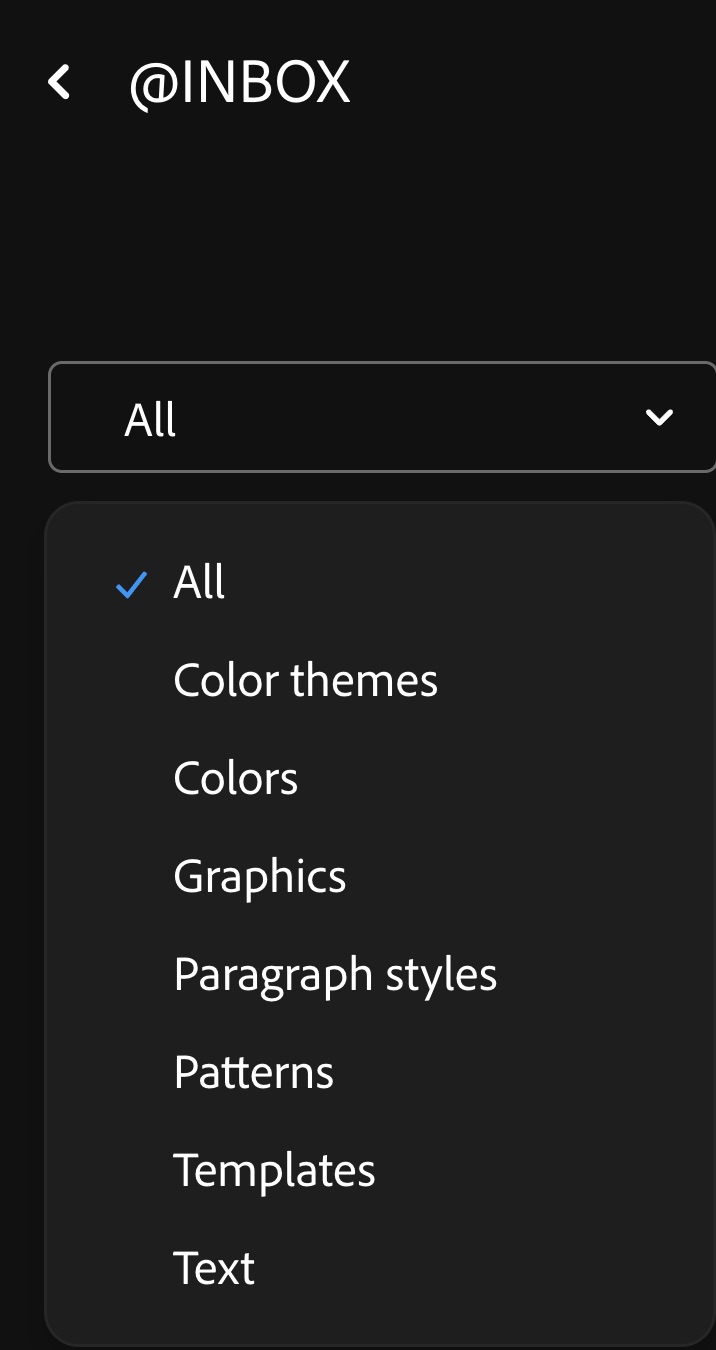Viewport: 716px width, 1350px height.
Task: Filter the library by Patterns
Action: click(254, 1073)
